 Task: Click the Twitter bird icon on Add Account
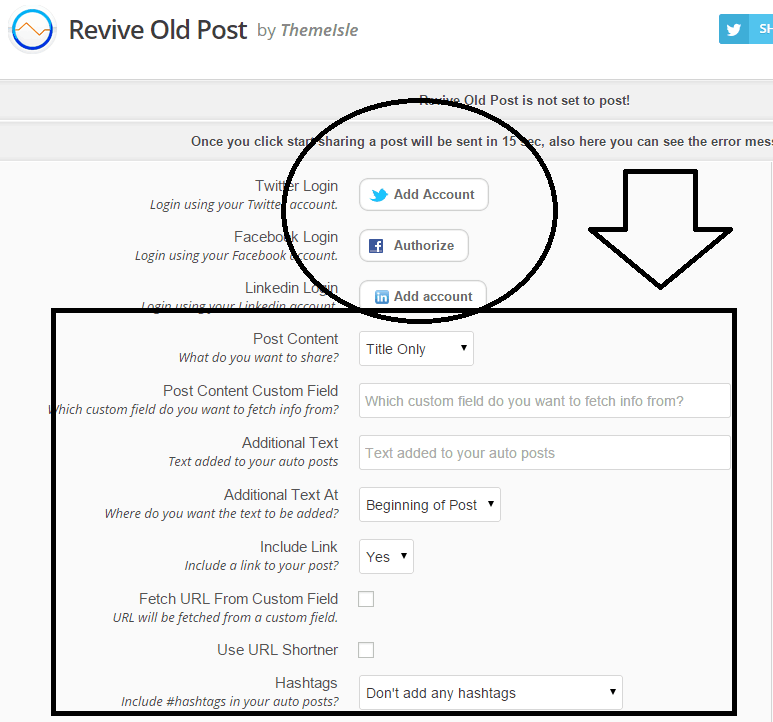pyautogui.click(x=379, y=195)
